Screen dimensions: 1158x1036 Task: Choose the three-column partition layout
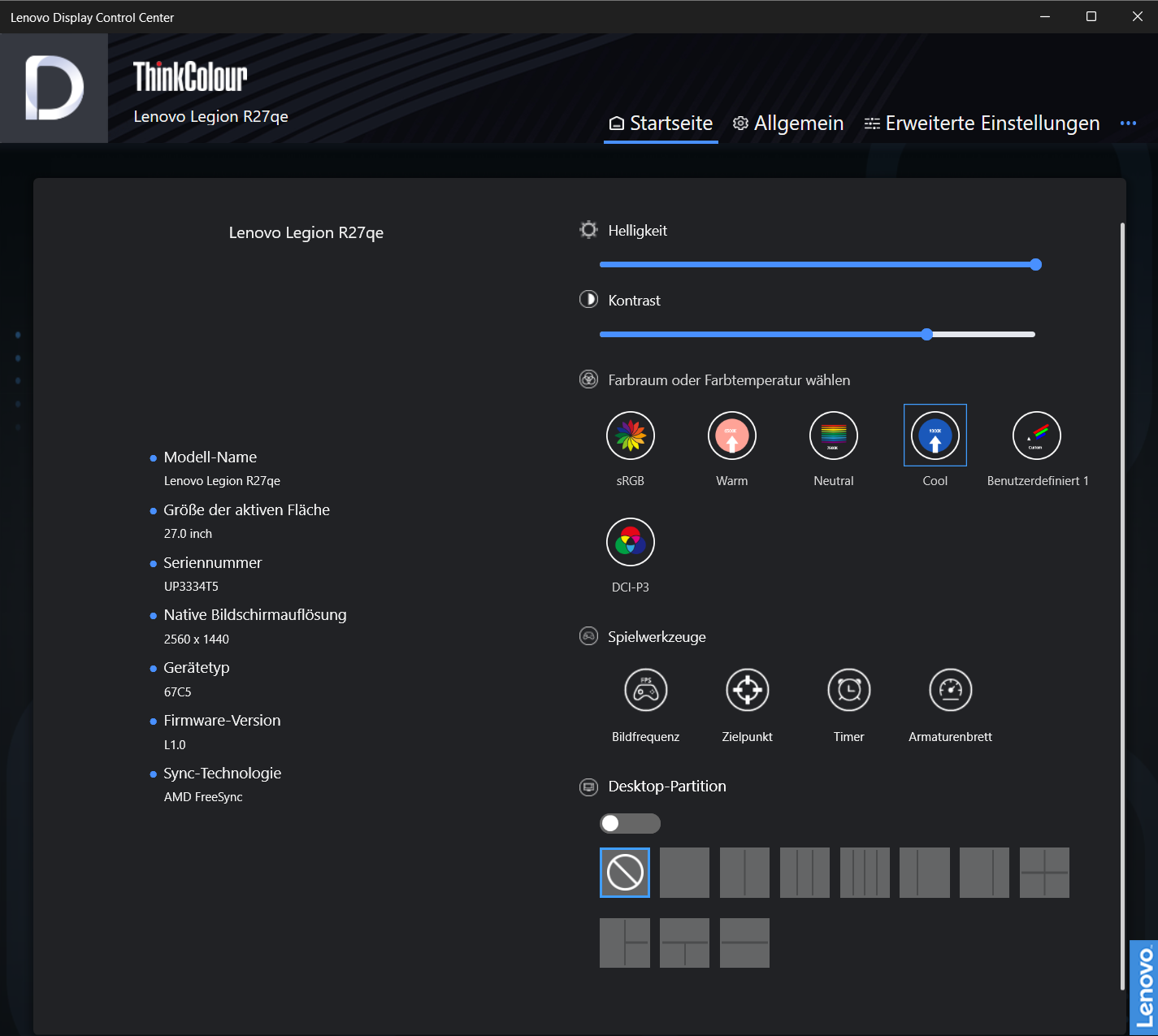click(805, 873)
